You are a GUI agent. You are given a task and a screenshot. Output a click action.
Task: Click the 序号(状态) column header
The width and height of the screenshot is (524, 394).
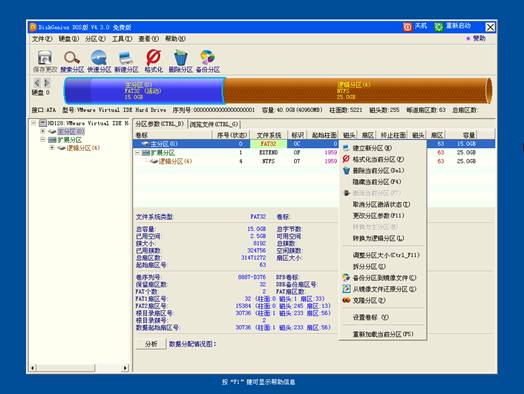click(x=231, y=135)
